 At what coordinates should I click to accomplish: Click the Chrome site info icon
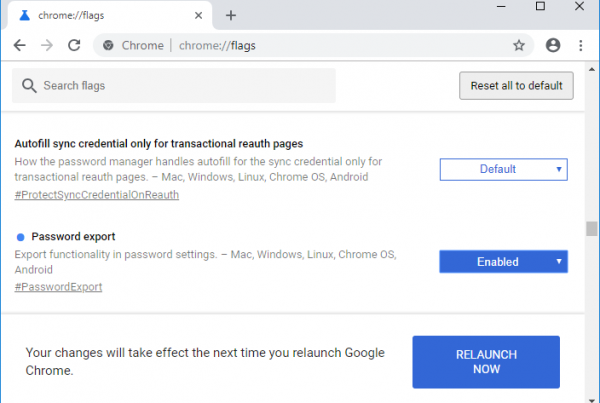pyautogui.click(x=108, y=46)
